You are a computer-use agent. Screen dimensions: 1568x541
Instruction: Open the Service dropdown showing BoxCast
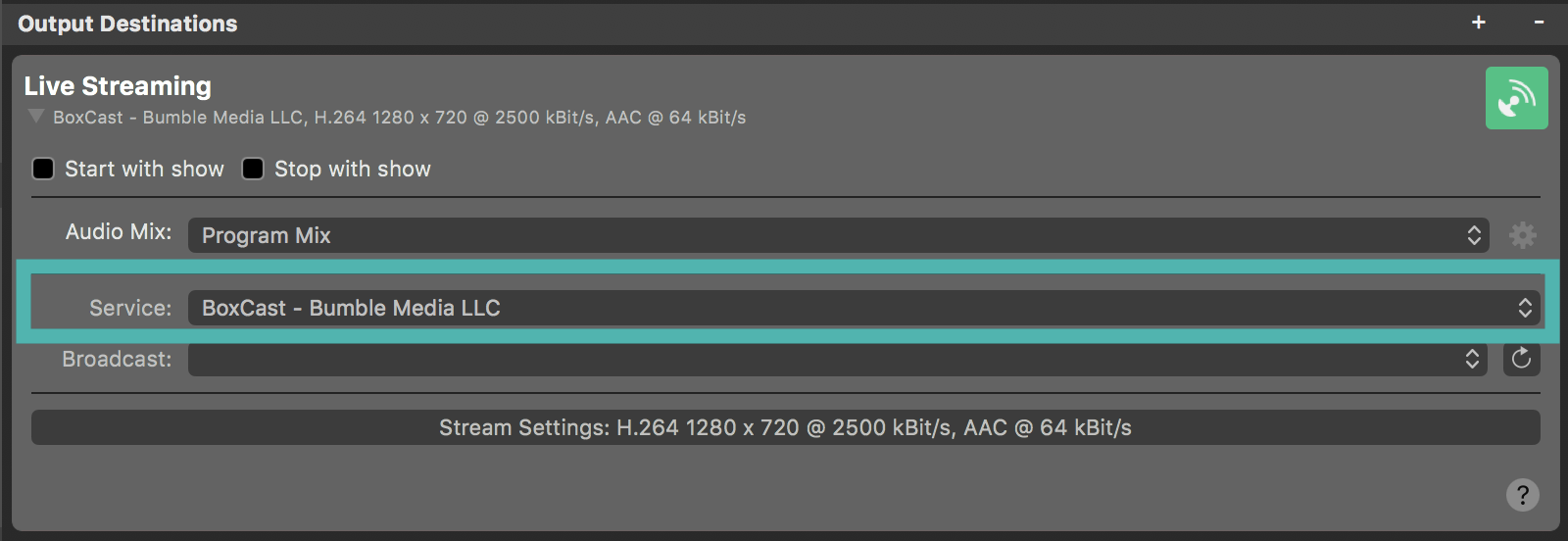862,308
